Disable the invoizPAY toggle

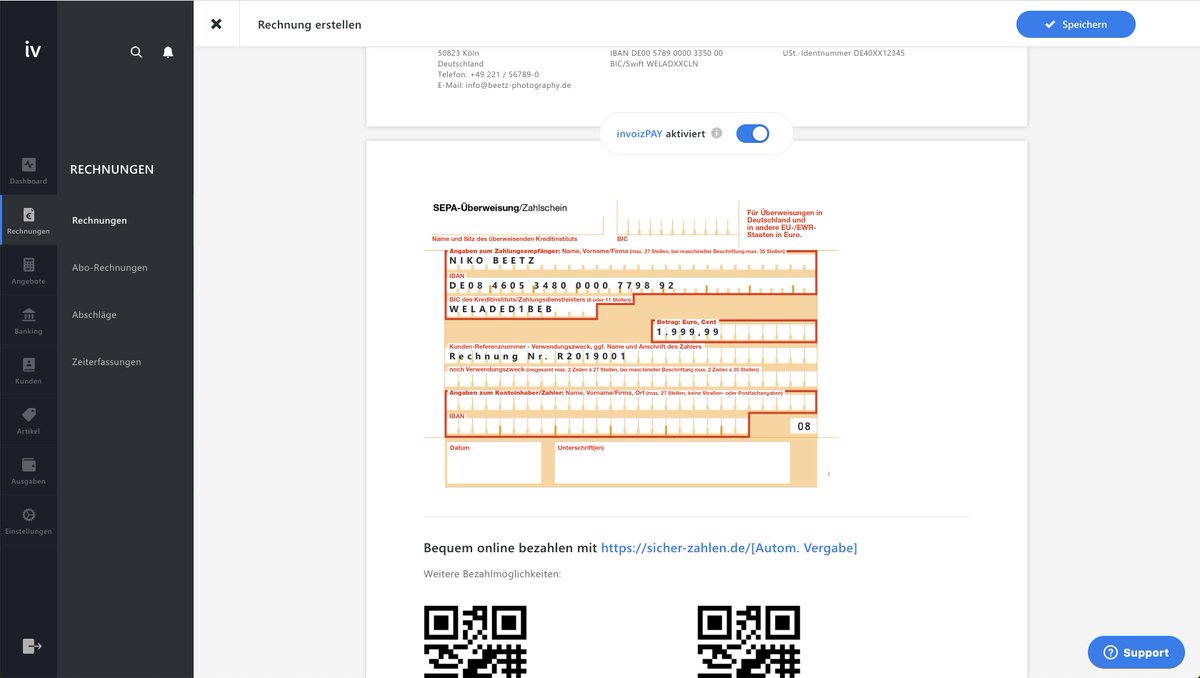pos(753,133)
